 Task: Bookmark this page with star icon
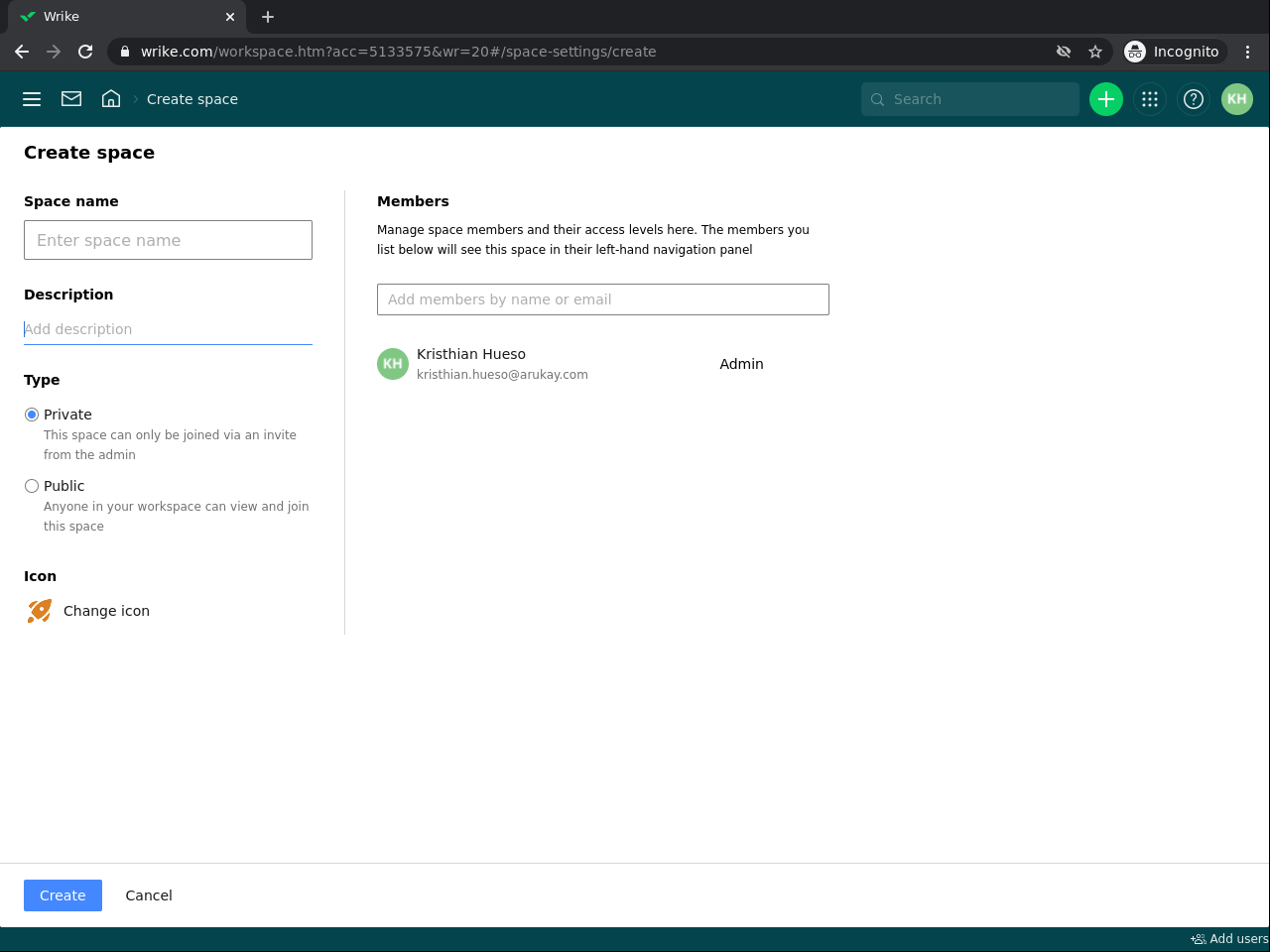point(1095,52)
